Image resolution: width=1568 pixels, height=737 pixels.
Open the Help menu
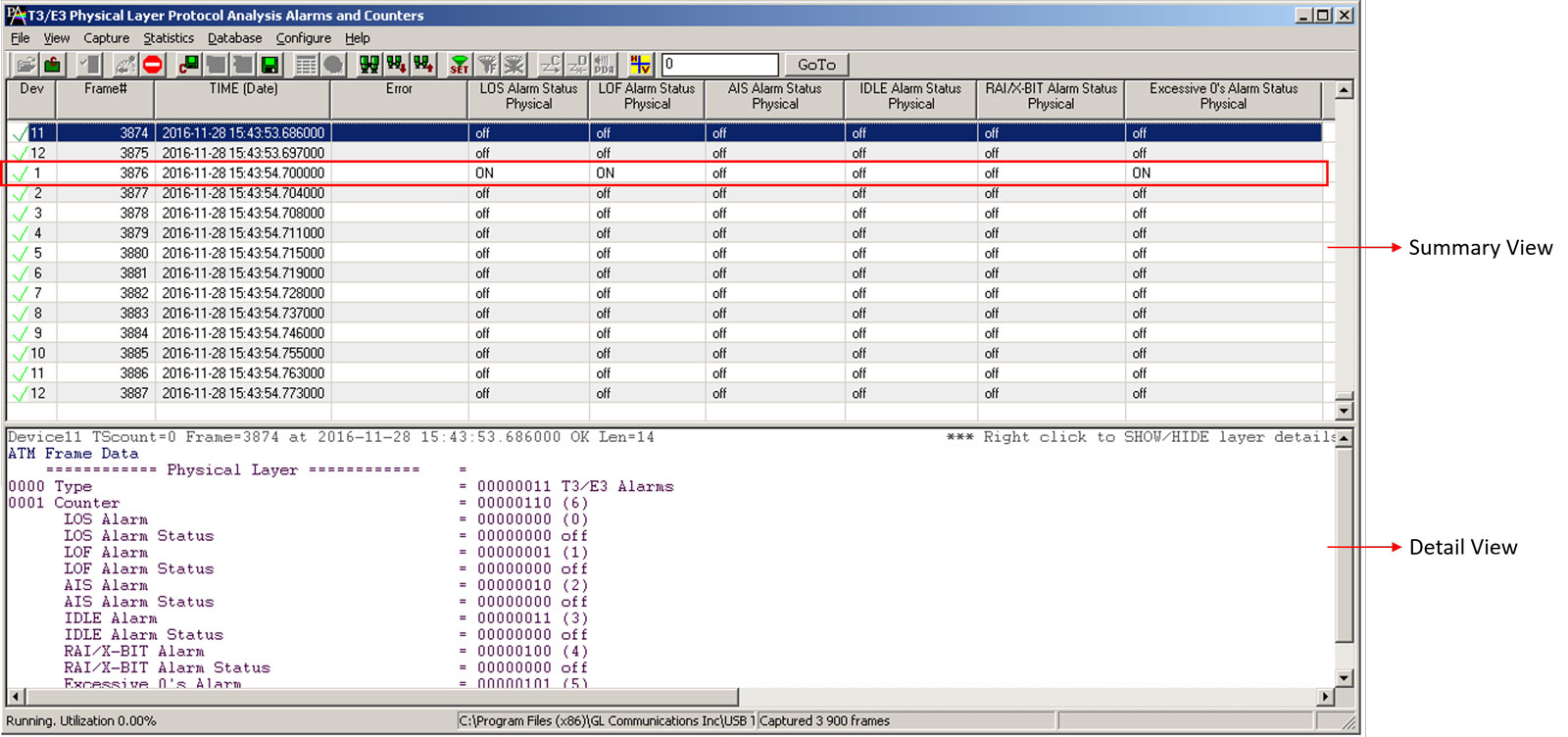(357, 38)
